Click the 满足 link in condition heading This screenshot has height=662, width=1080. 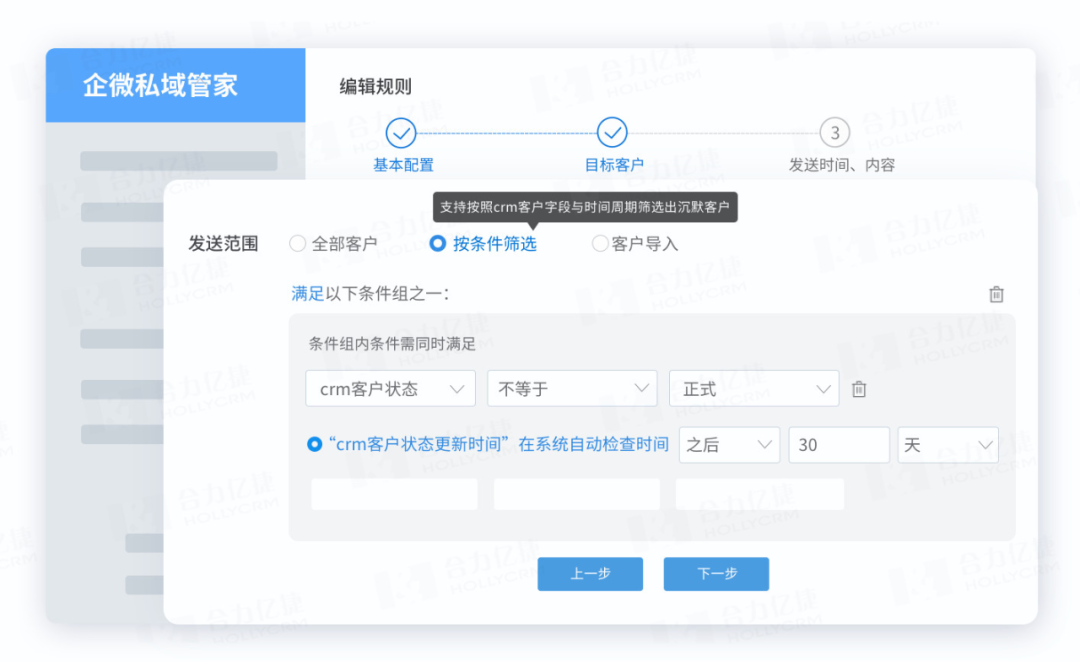[307, 294]
